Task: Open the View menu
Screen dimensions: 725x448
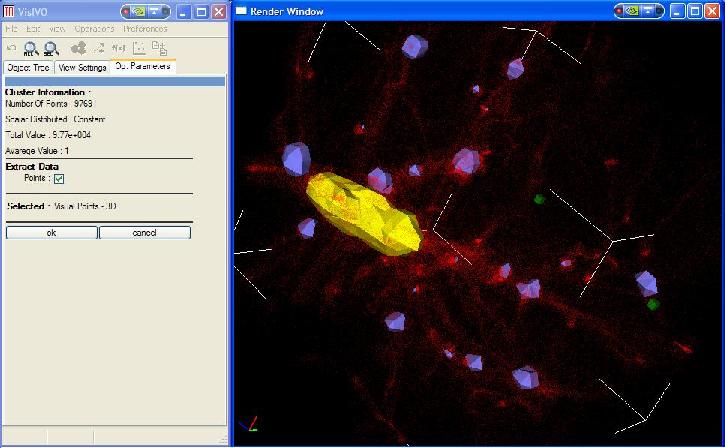Action: coord(57,29)
